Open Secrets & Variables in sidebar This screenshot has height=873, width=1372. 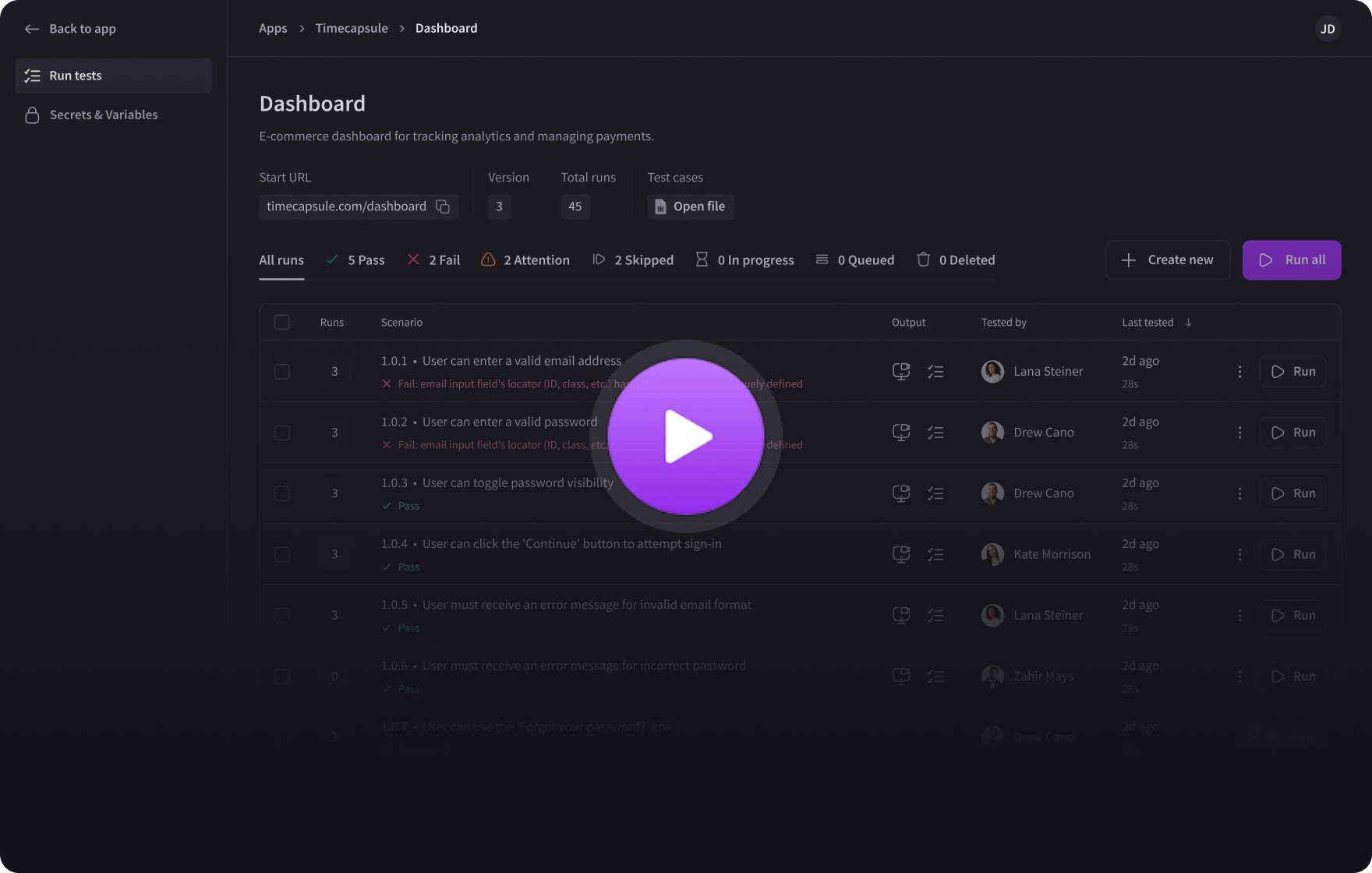pos(103,115)
